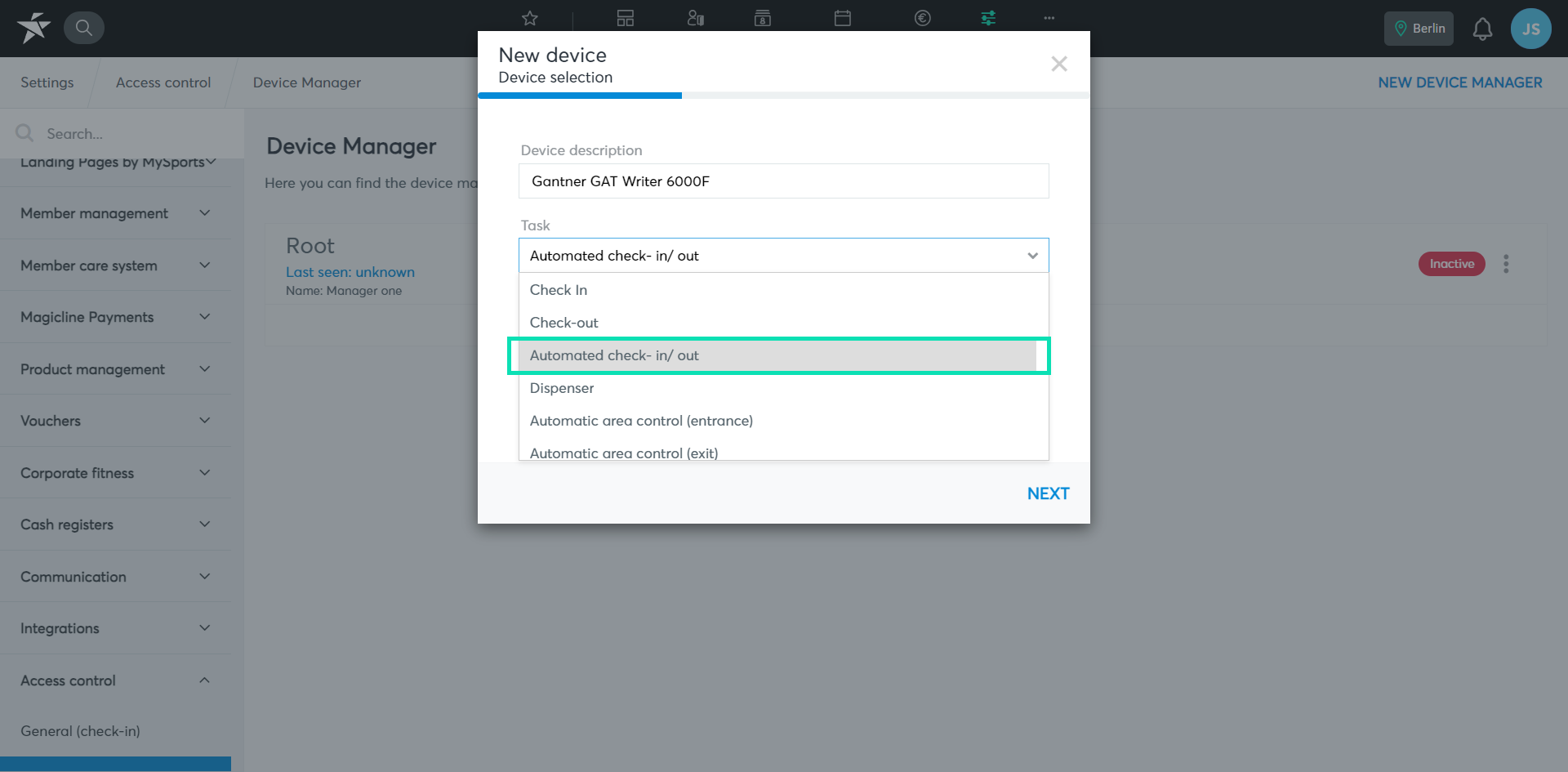This screenshot has height=772, width=1568.
Task: Open the settings sliders icon in the top bar
Action: [x=988, y=18]
